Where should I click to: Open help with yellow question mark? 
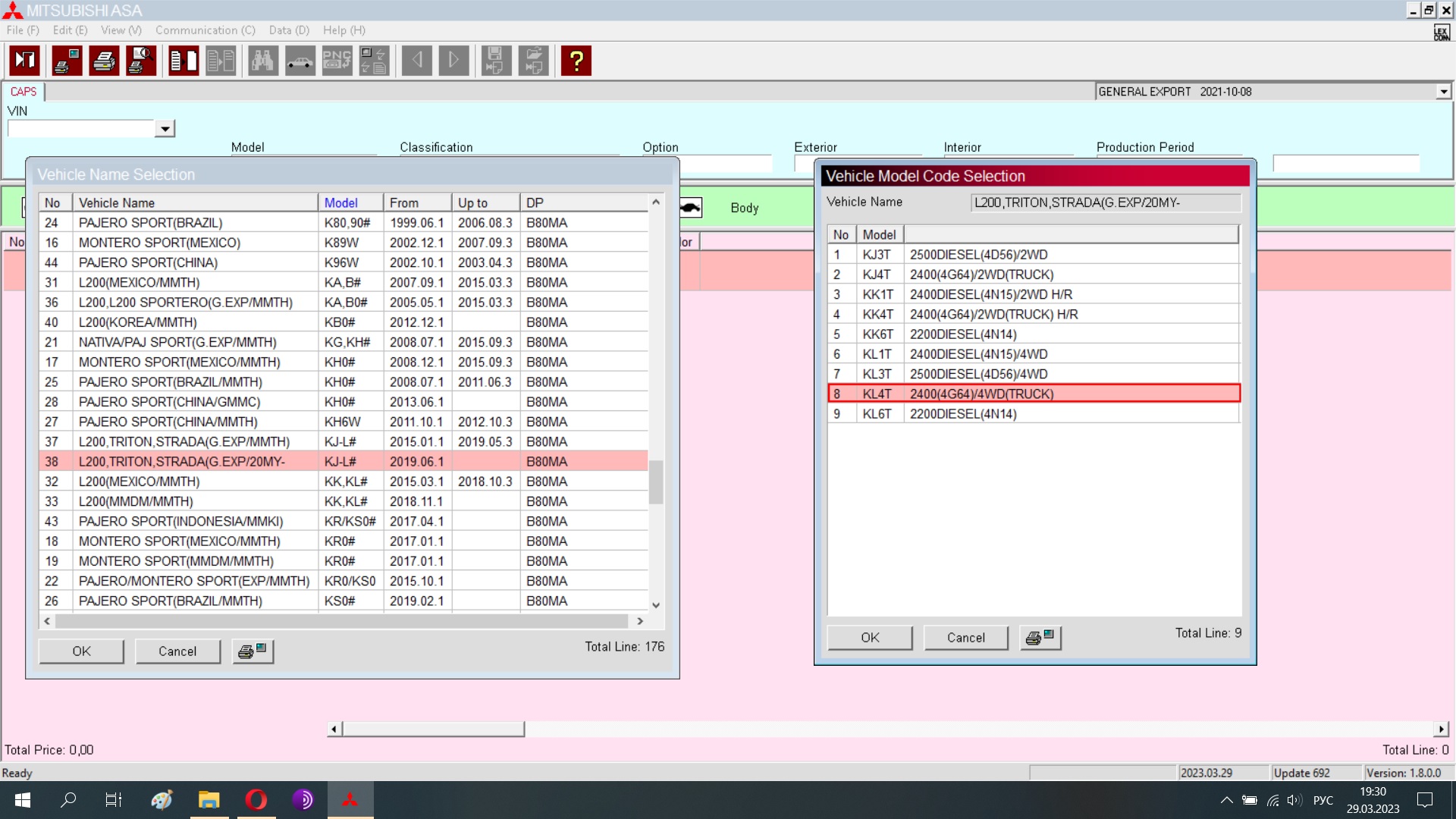point(576,61)
